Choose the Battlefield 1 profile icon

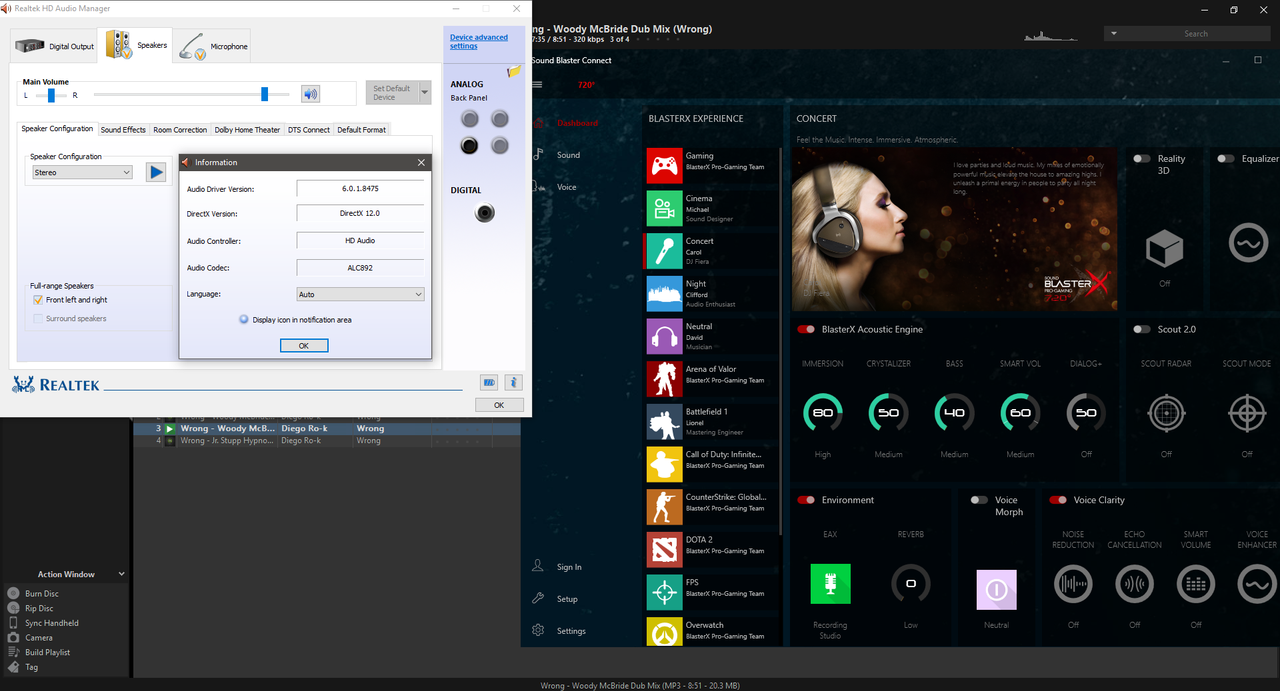tap(664, 421)
